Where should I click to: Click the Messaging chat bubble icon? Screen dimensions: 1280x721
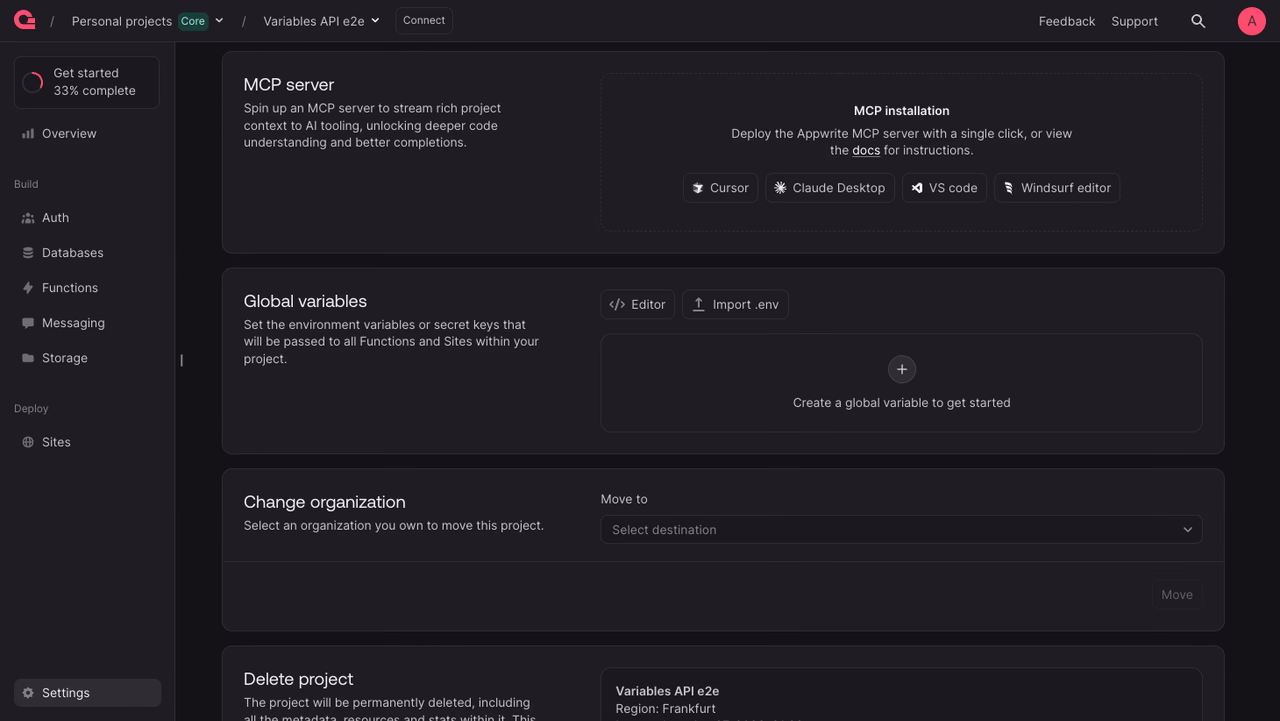[x=28, y=323]
